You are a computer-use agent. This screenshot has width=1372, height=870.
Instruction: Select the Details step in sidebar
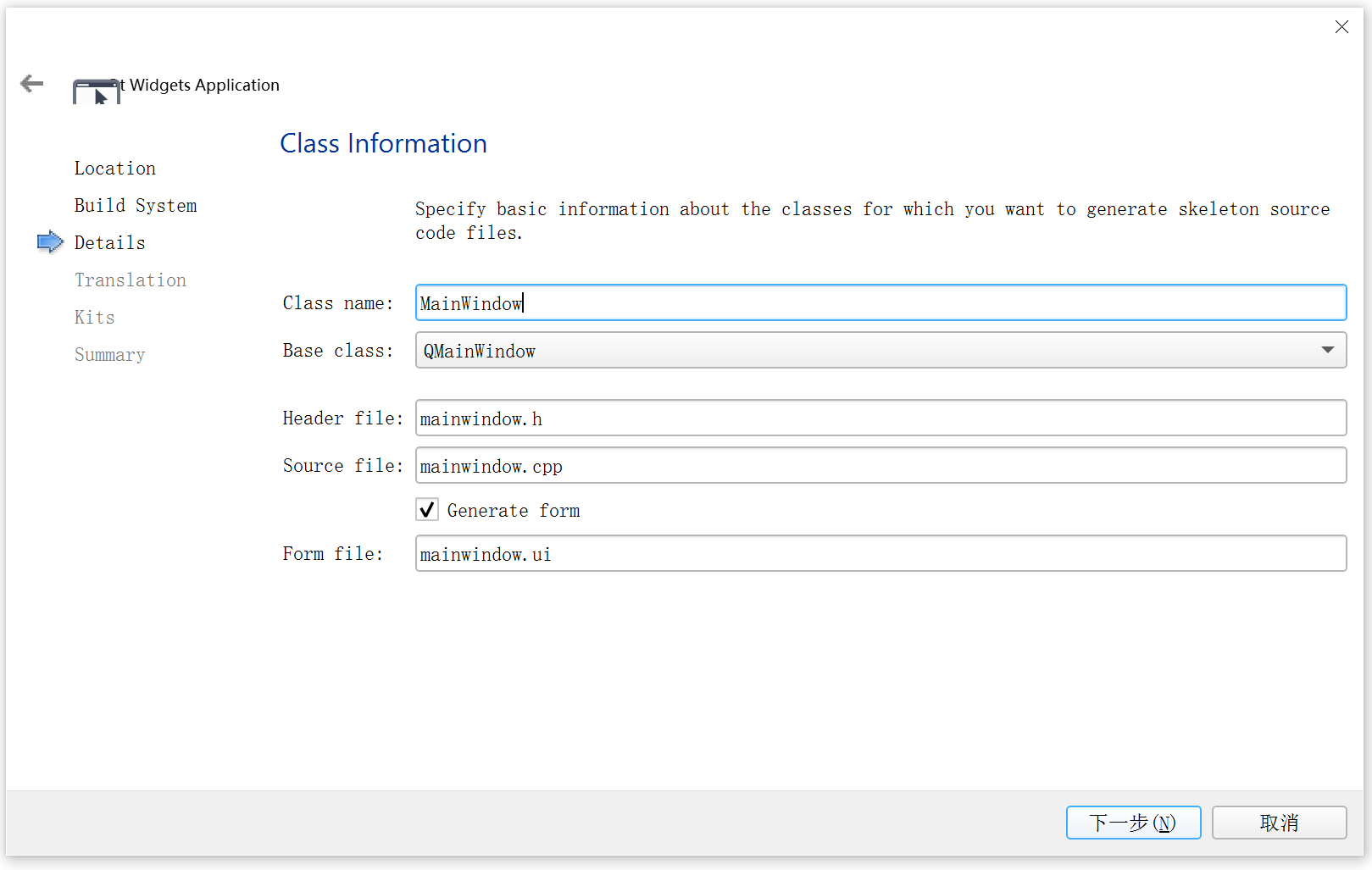coord(109,243)
